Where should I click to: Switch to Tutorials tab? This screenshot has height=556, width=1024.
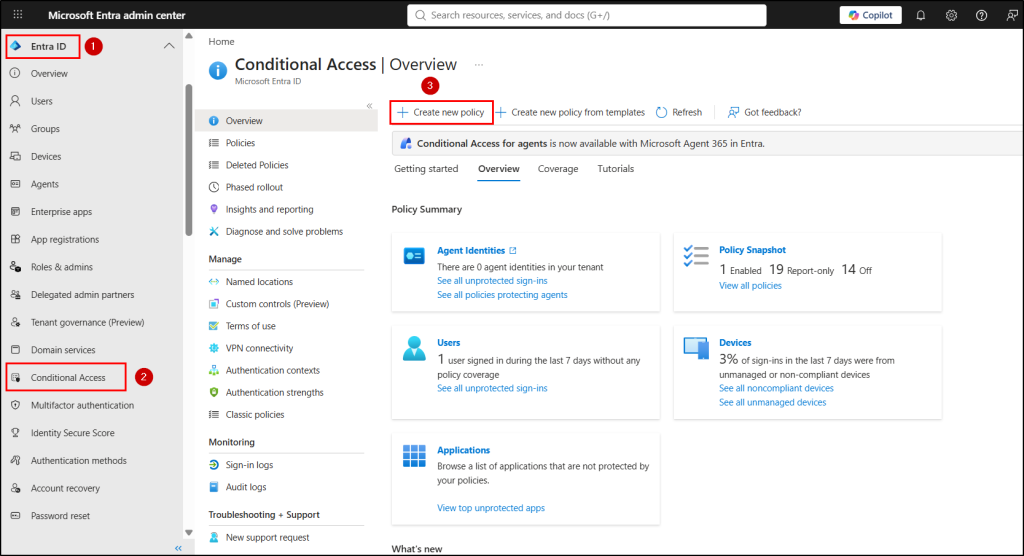pyautogui.click(x=615, y=169)
